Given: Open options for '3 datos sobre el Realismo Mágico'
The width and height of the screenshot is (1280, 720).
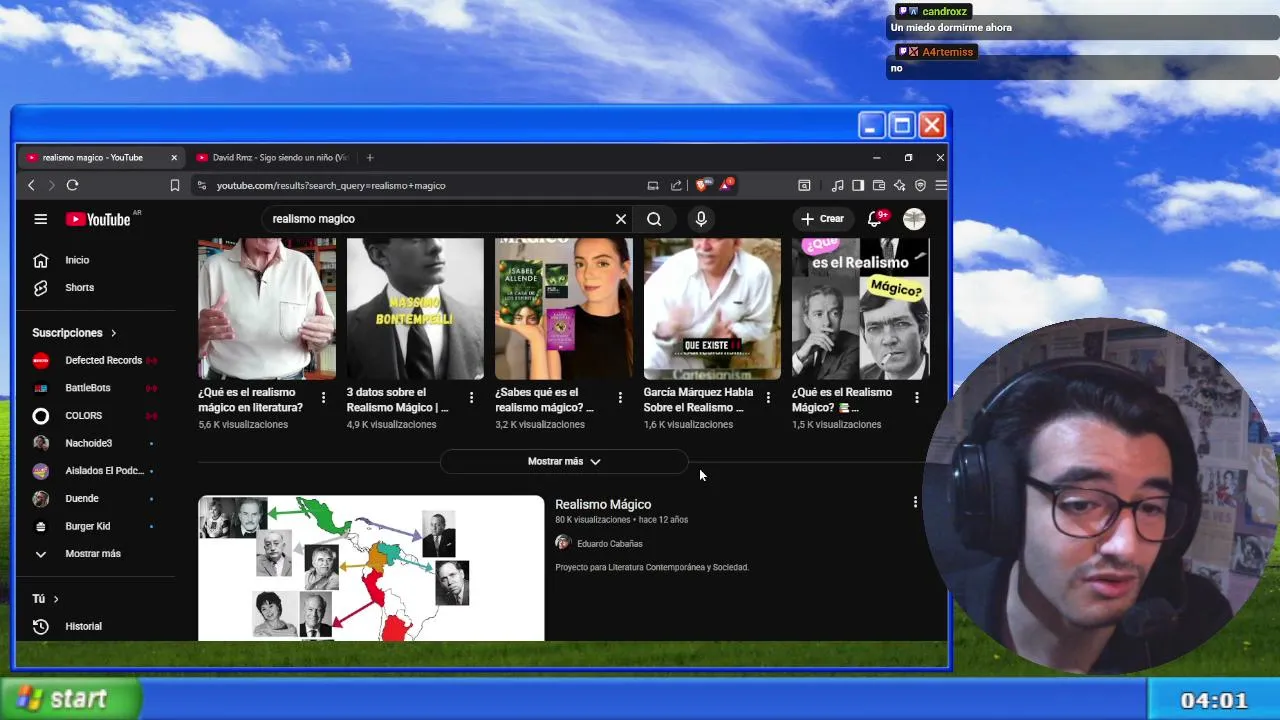Looking at the screenshot, I should coord(471,398).
